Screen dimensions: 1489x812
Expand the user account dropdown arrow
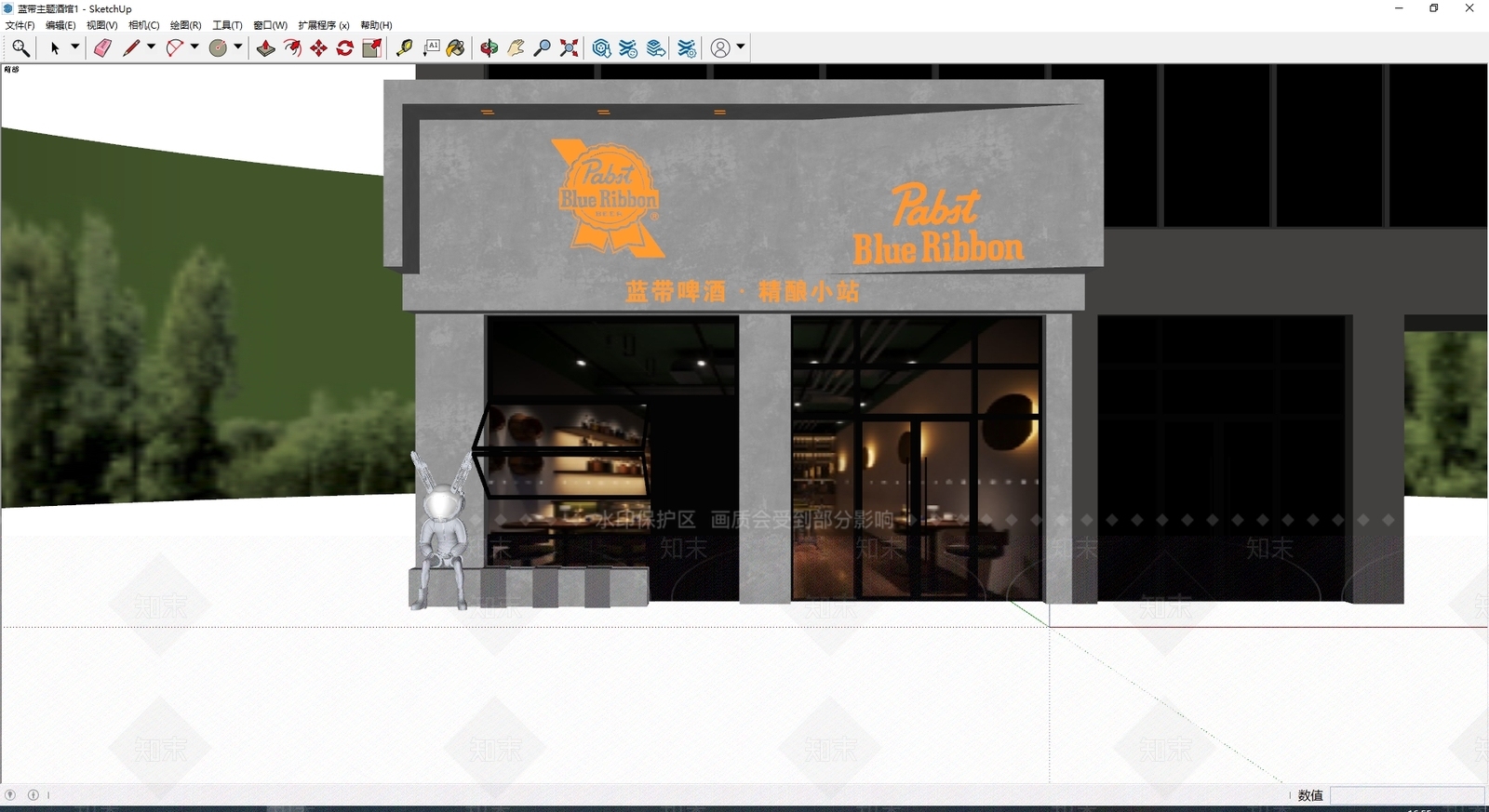(x=741, y=47)
